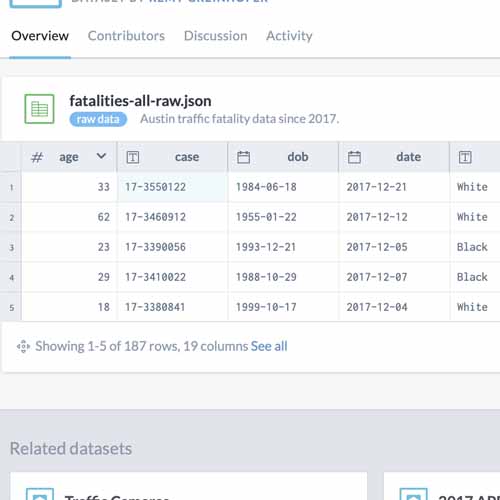Click case cell 17-3460912
The image size is (500, 500).
point(173,217)
